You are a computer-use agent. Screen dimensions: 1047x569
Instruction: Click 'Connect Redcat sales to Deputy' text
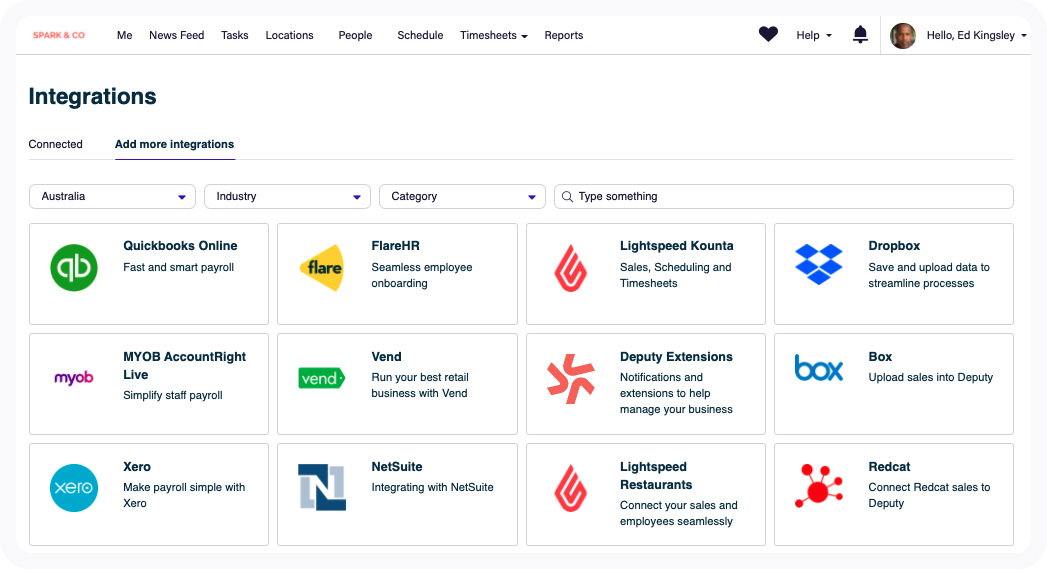click(929, 496)
